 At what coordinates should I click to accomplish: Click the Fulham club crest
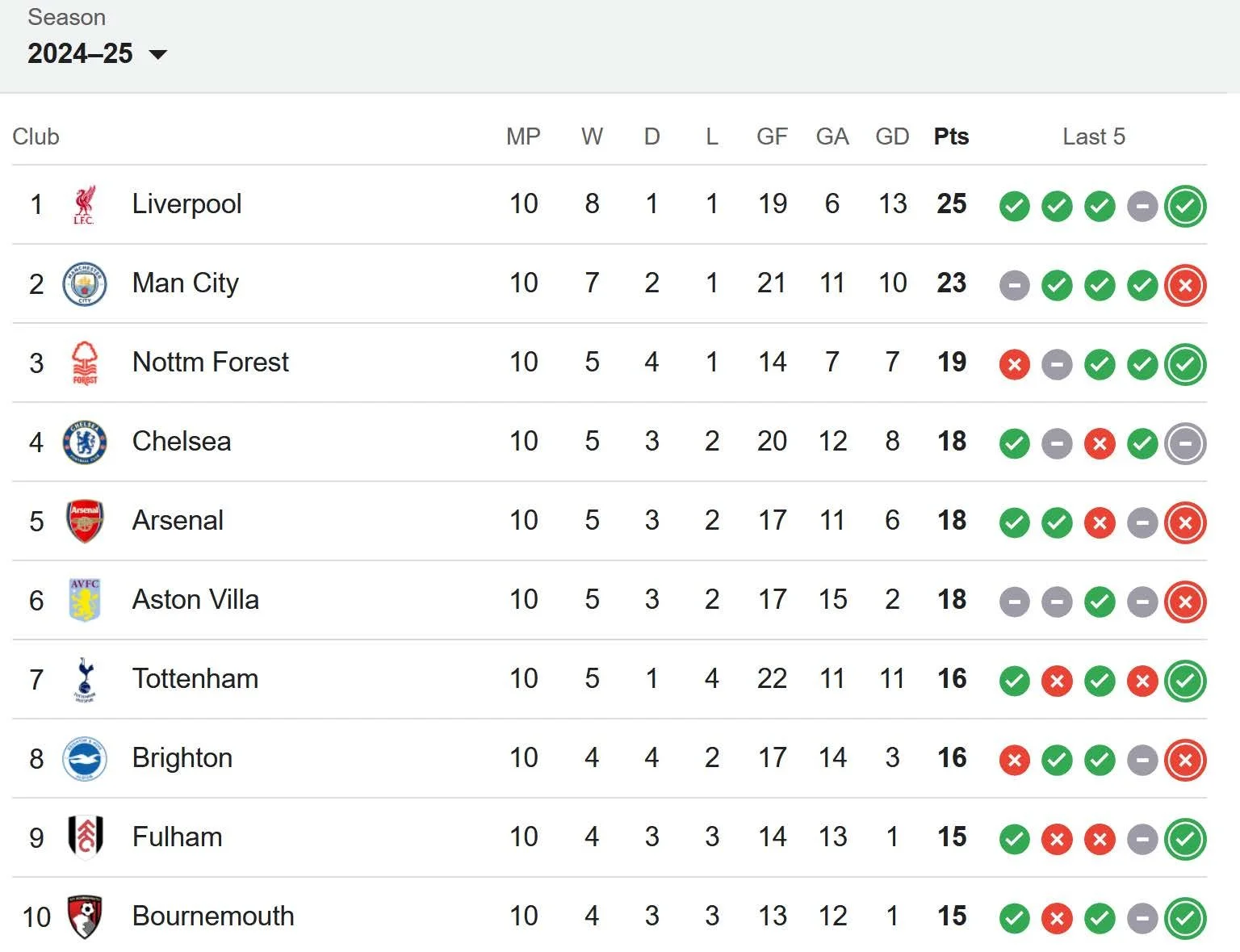click(84, 837)
